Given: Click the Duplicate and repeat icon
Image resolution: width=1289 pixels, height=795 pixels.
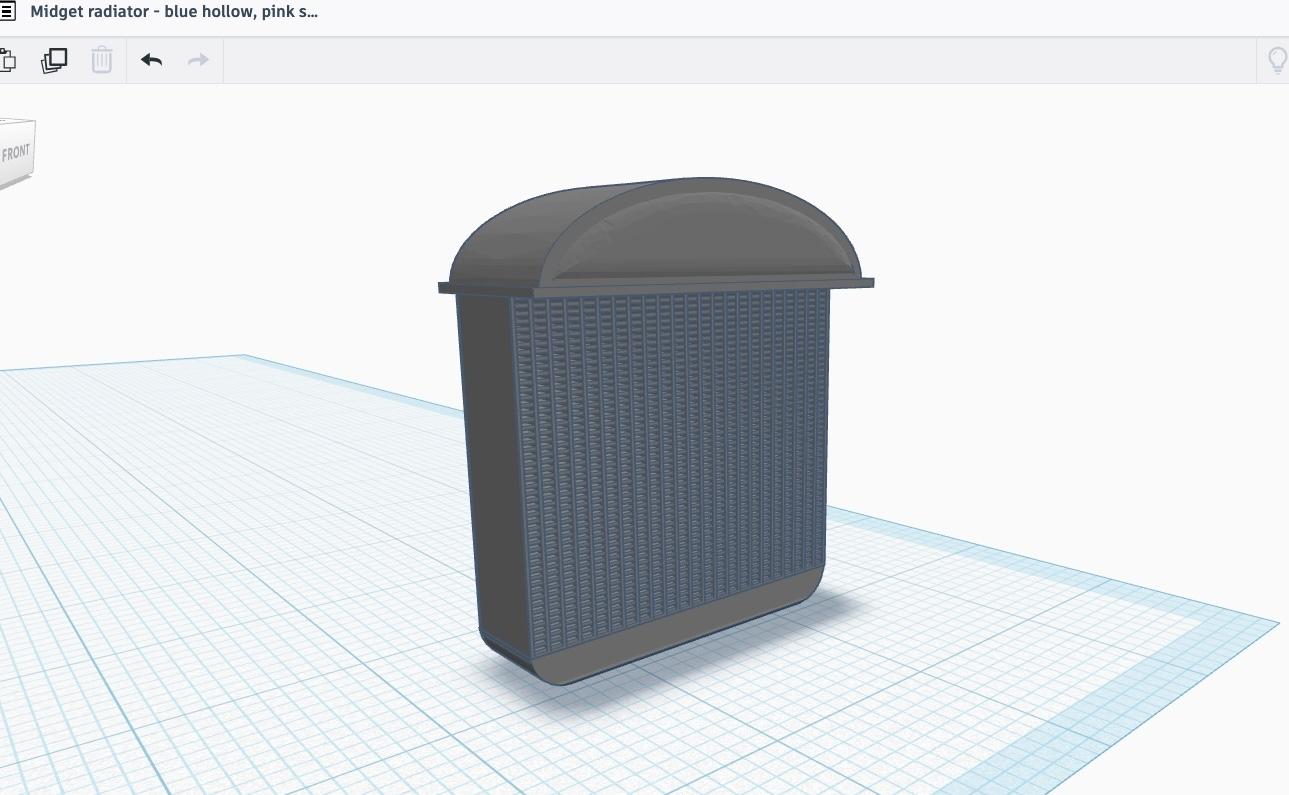Looking at the screenshot, I should [x=54, y=60].
